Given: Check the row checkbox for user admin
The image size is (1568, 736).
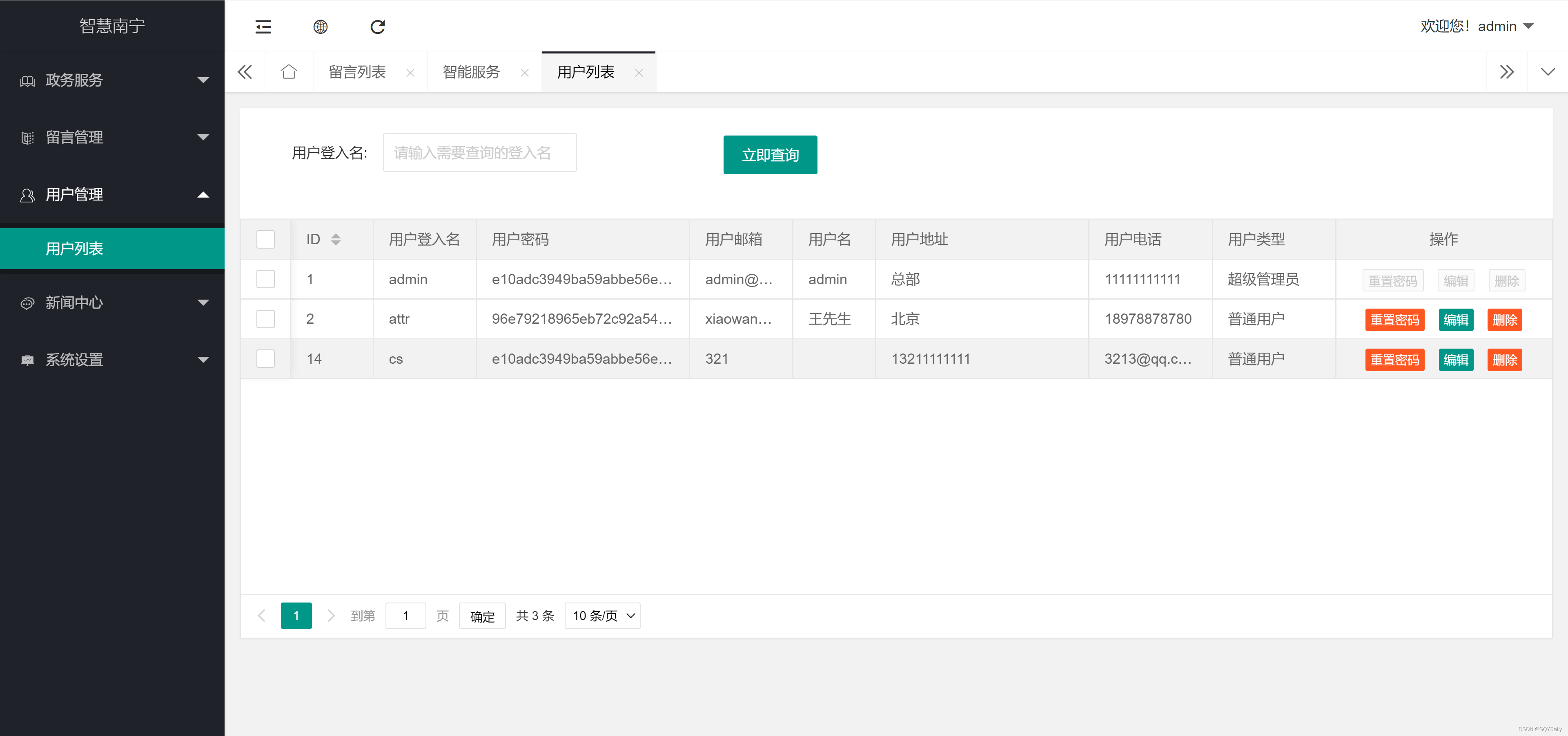Looking at the screenshot, I should tap(265, 279).
